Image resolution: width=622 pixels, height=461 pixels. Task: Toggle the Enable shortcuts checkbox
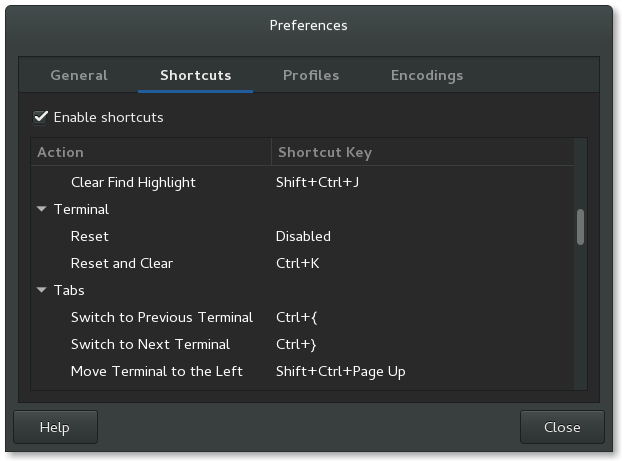[41, 117]
